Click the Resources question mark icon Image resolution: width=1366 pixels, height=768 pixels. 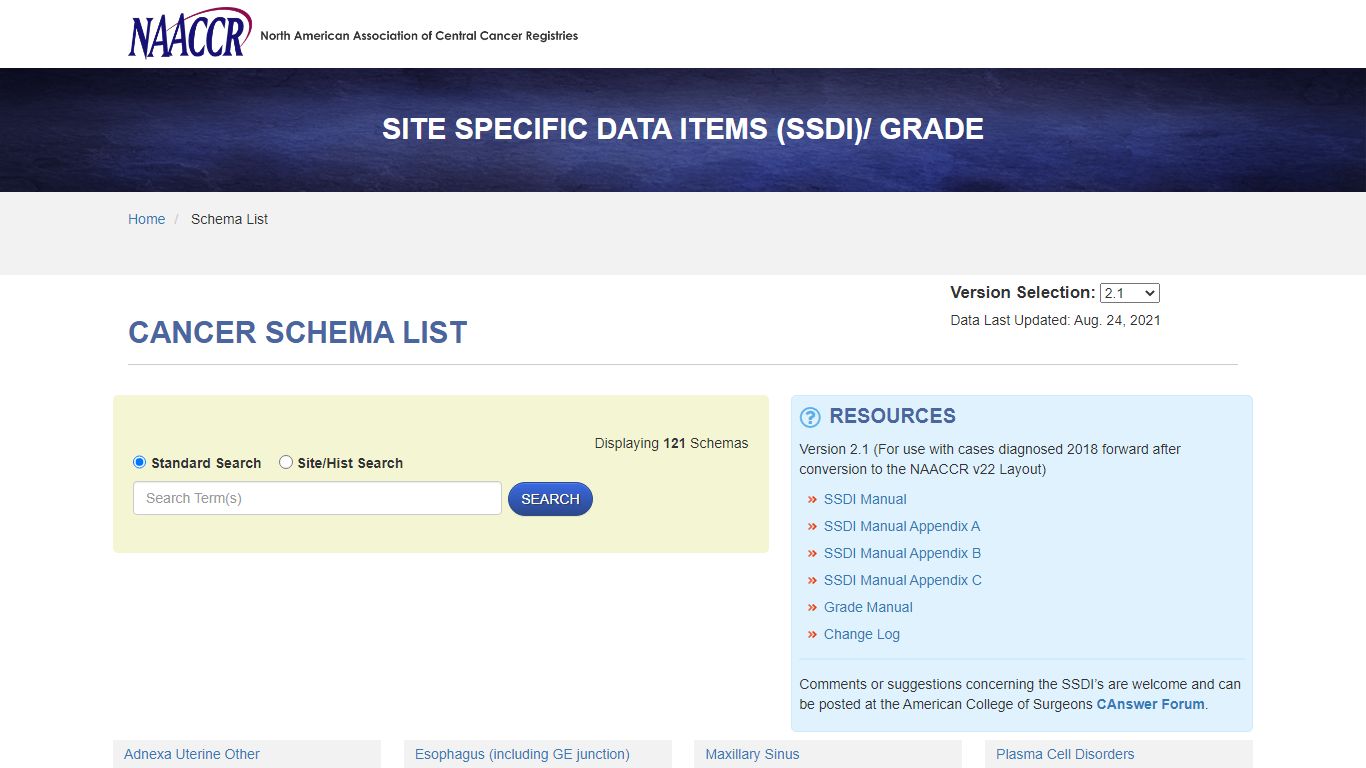coord(811,417)
